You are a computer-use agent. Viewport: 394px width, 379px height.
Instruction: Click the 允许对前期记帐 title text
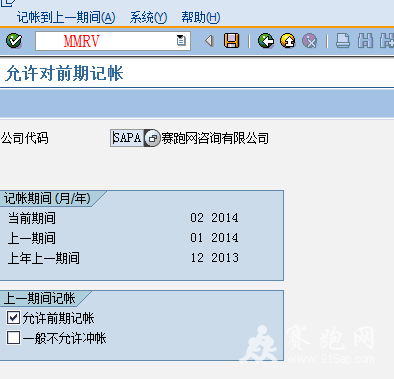click(x=64, y=73)
